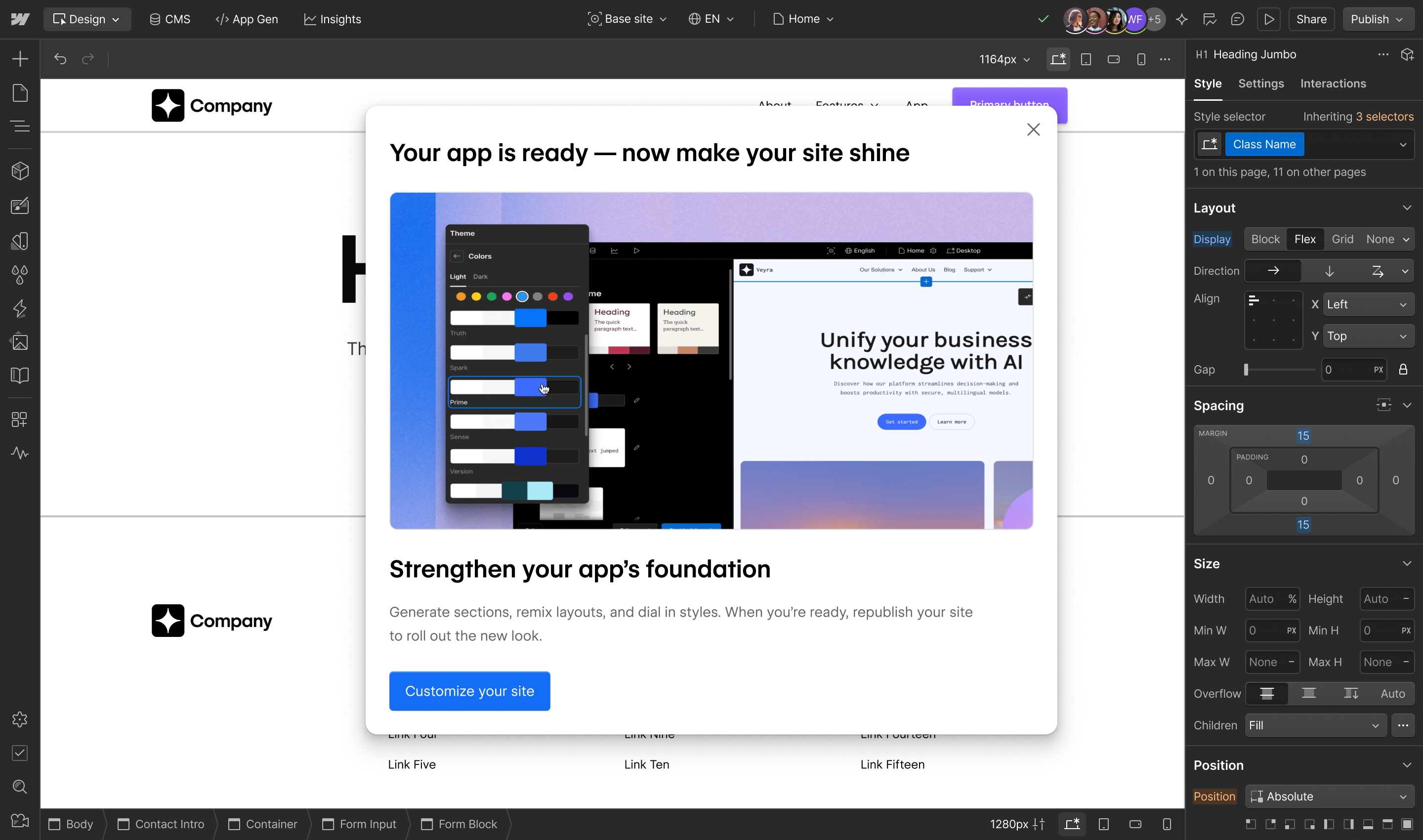
Task: Open the Apps grid panel
Action: (x=20, y=420)
